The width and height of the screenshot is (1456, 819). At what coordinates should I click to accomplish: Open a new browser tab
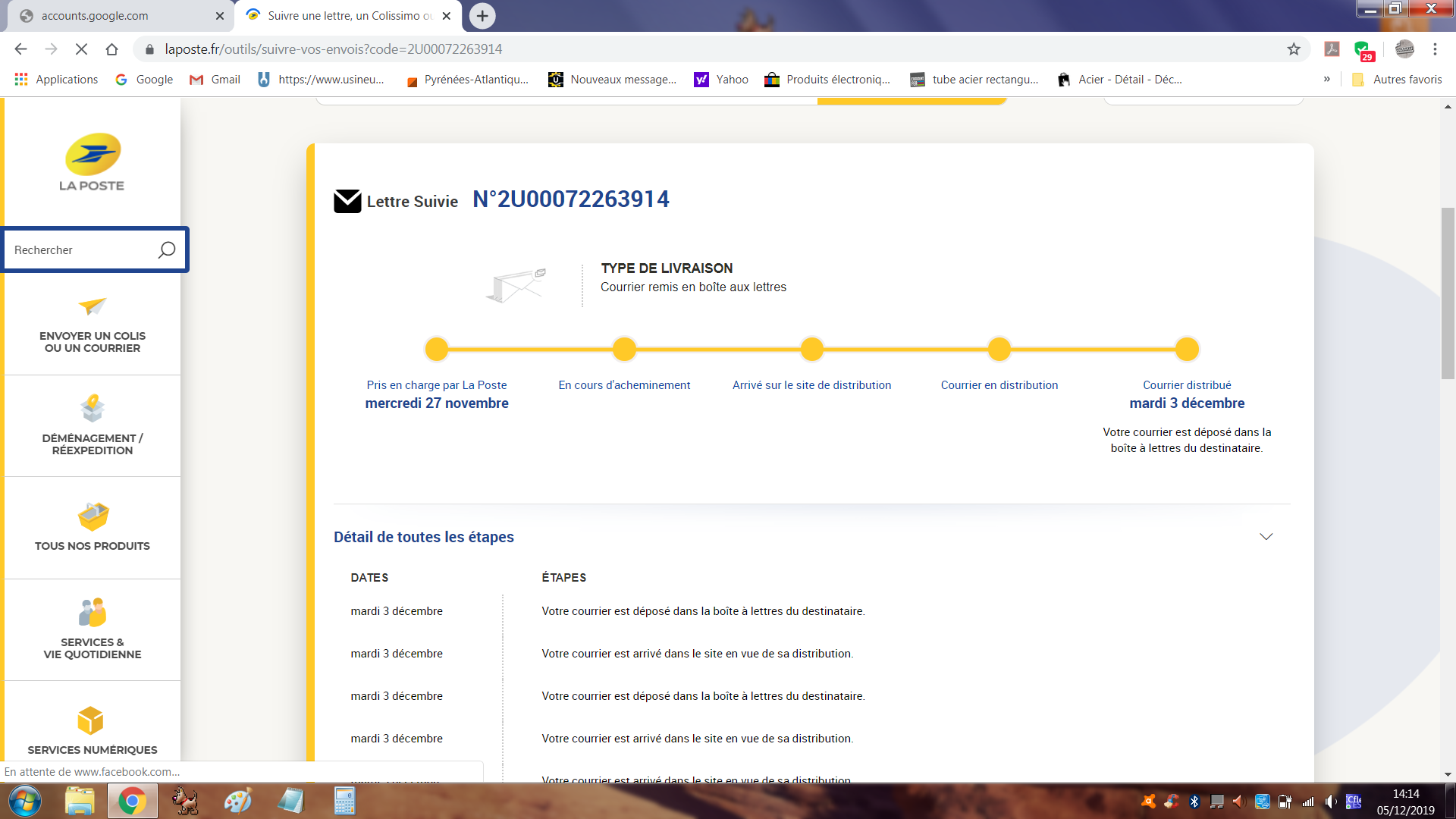click(x=482, y=16)
